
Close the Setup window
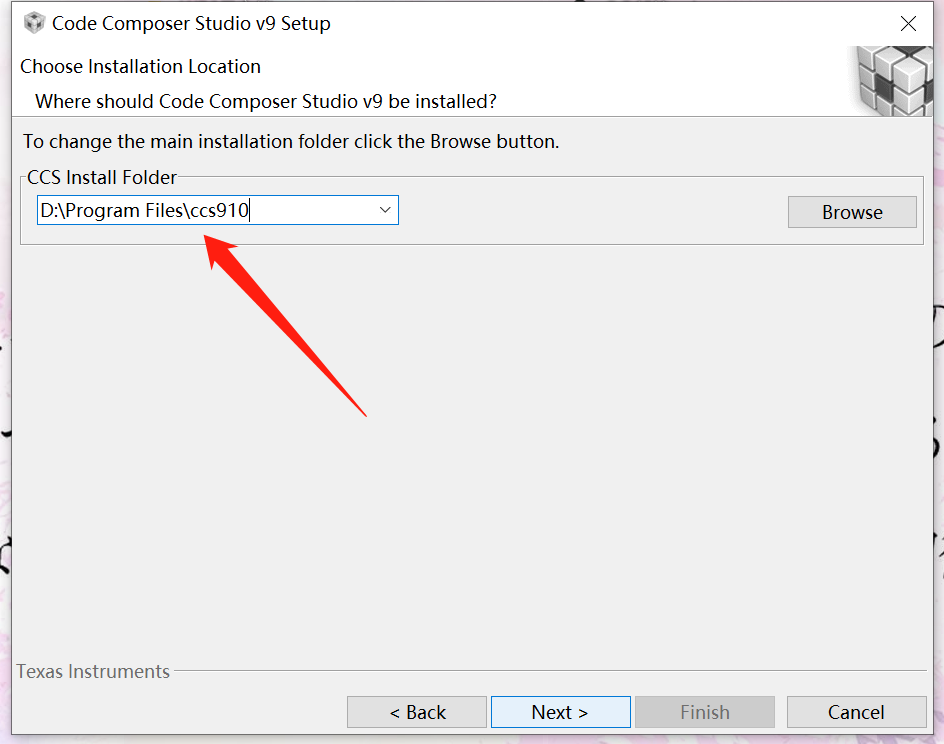click(x=908, y=24)
